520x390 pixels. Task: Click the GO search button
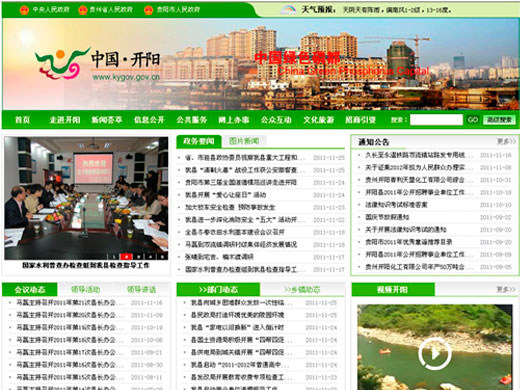(x=473, y=120)
